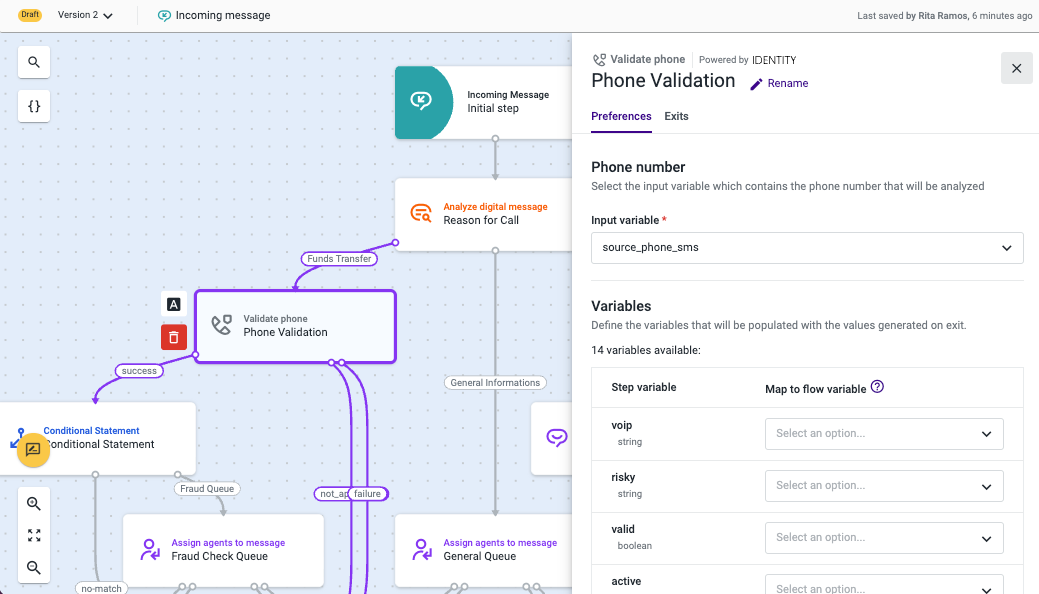The width and height of the screenshot is (1039, 594).
Task: Select the General Informations exit label
Action: [x=495, y=383]
